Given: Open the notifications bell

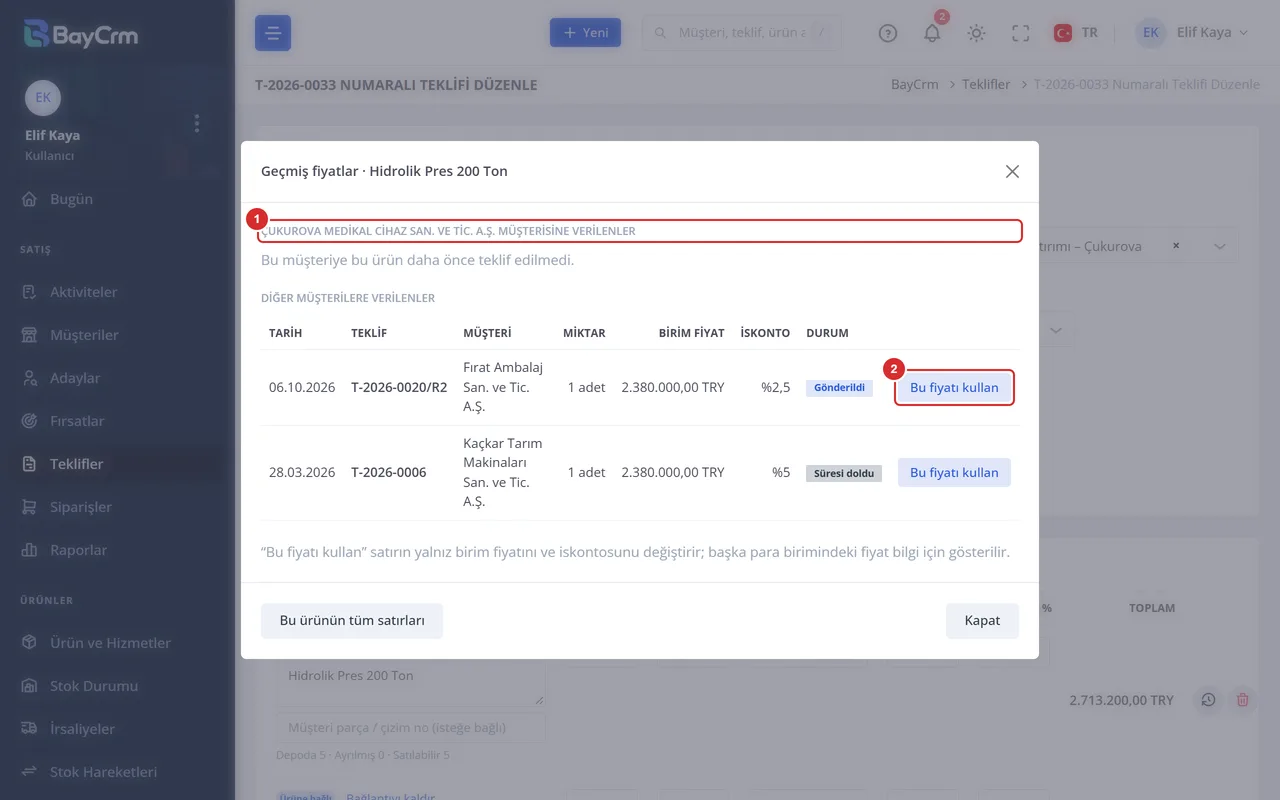Looking at the screenshot, I should [932, 33].
